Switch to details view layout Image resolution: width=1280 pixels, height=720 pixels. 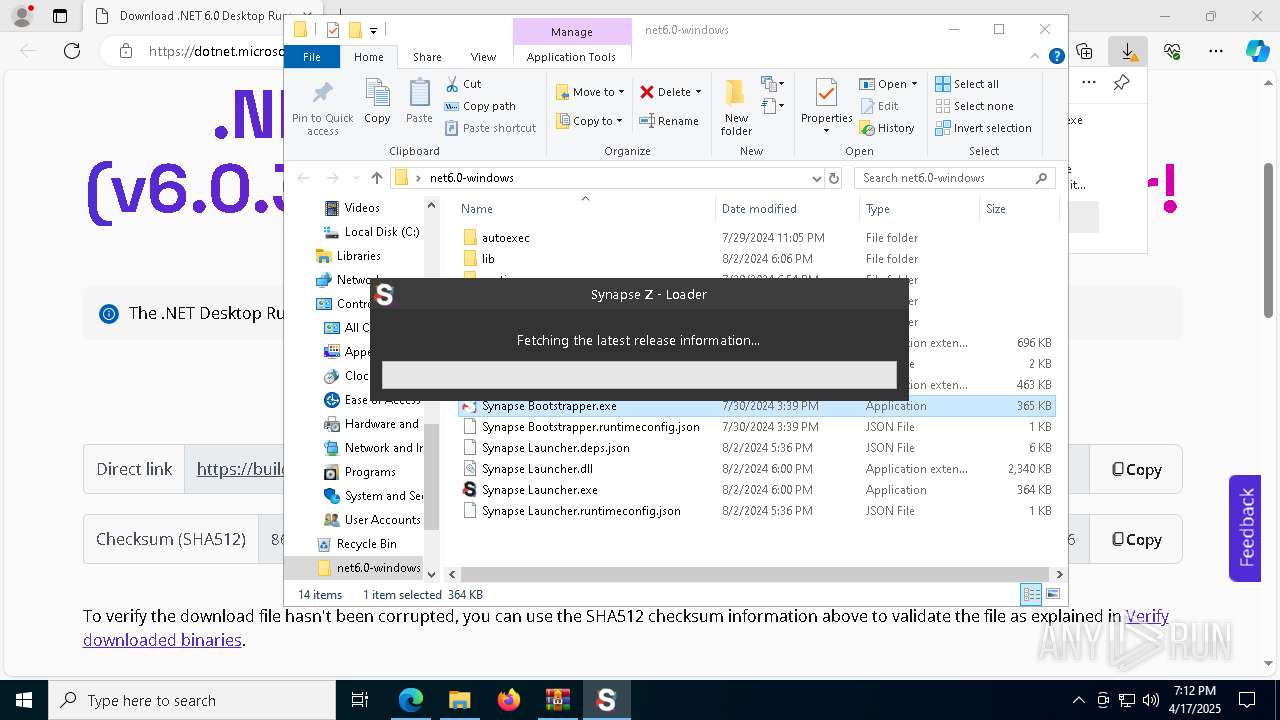(1031, 594)
